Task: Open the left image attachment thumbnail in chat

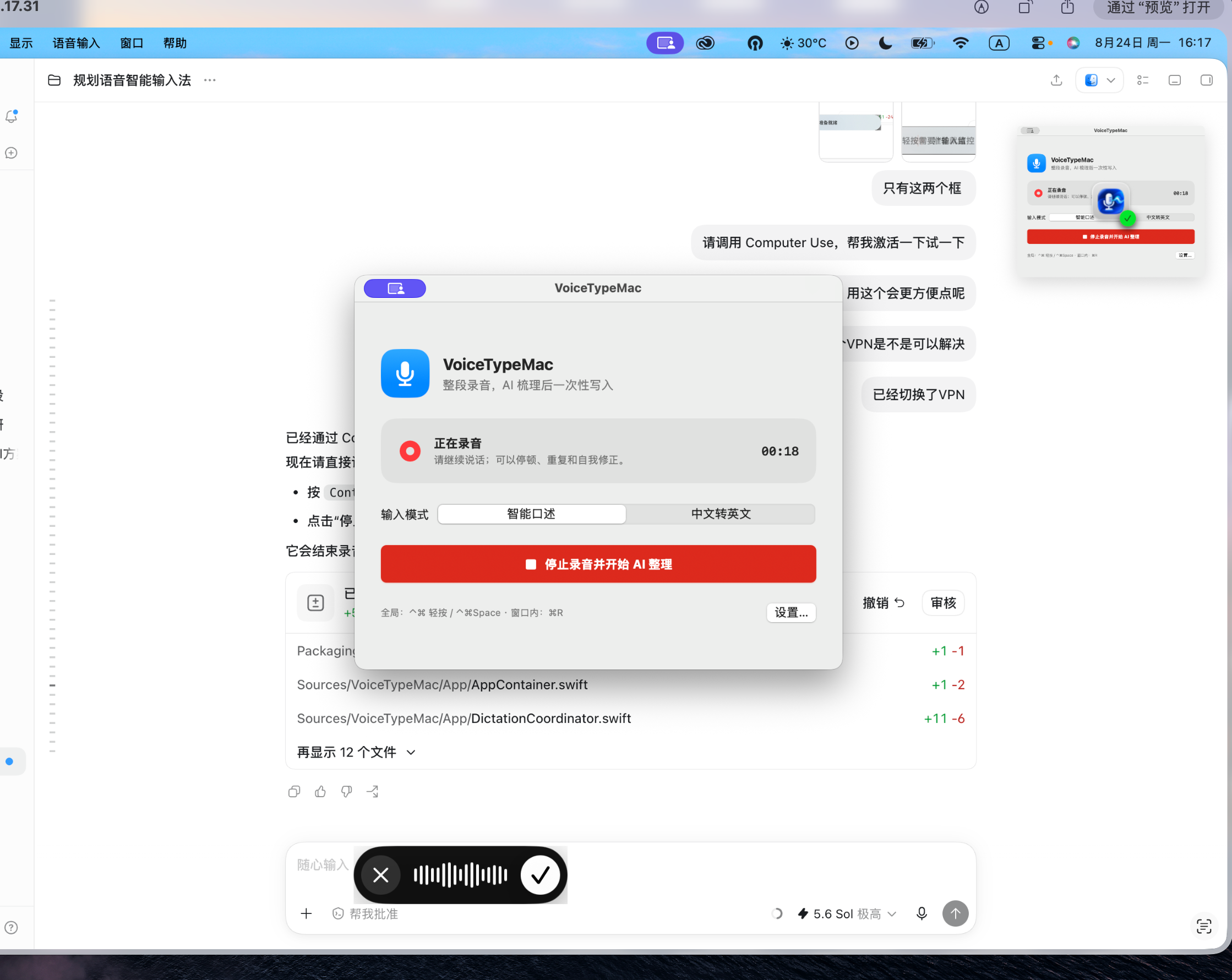Action: 855,132
